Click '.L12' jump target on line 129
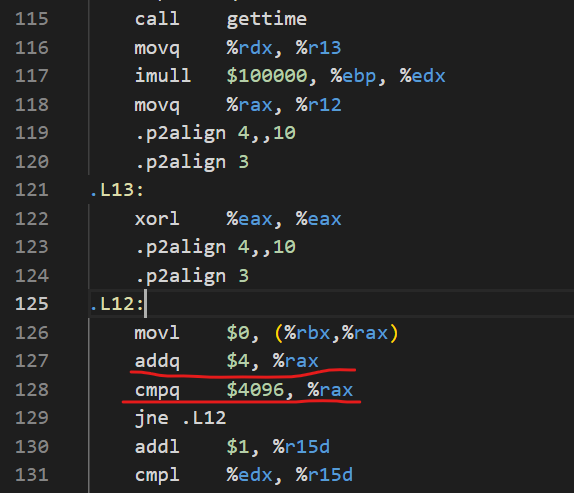574x493 pixels. click(x=204, y=418)
